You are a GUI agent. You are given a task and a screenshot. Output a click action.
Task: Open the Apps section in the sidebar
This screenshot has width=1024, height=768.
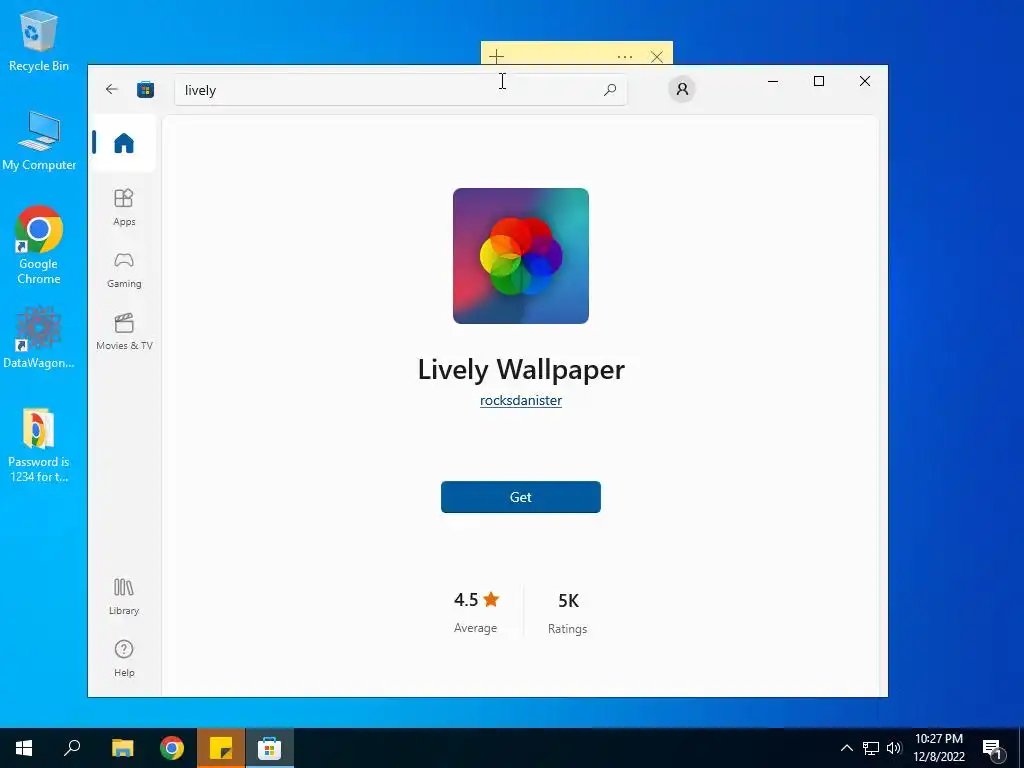coord(123,207)
